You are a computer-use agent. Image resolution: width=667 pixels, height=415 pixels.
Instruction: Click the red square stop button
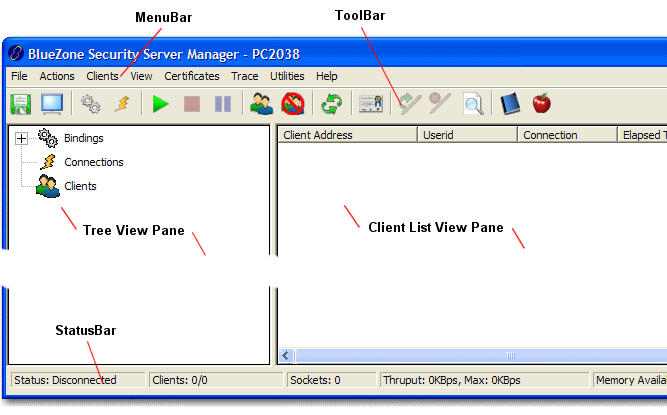(192, 104)
